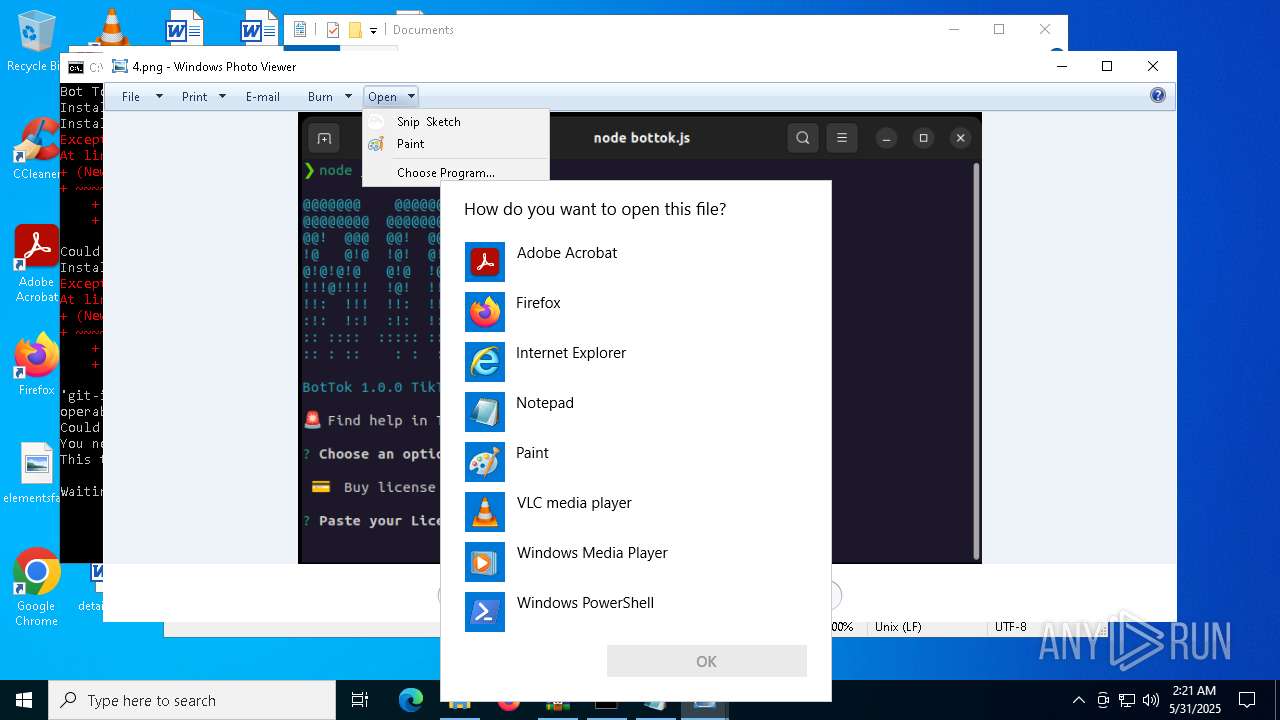Click the network tray icon
1280x720 pixels.
pos(1127,700)
